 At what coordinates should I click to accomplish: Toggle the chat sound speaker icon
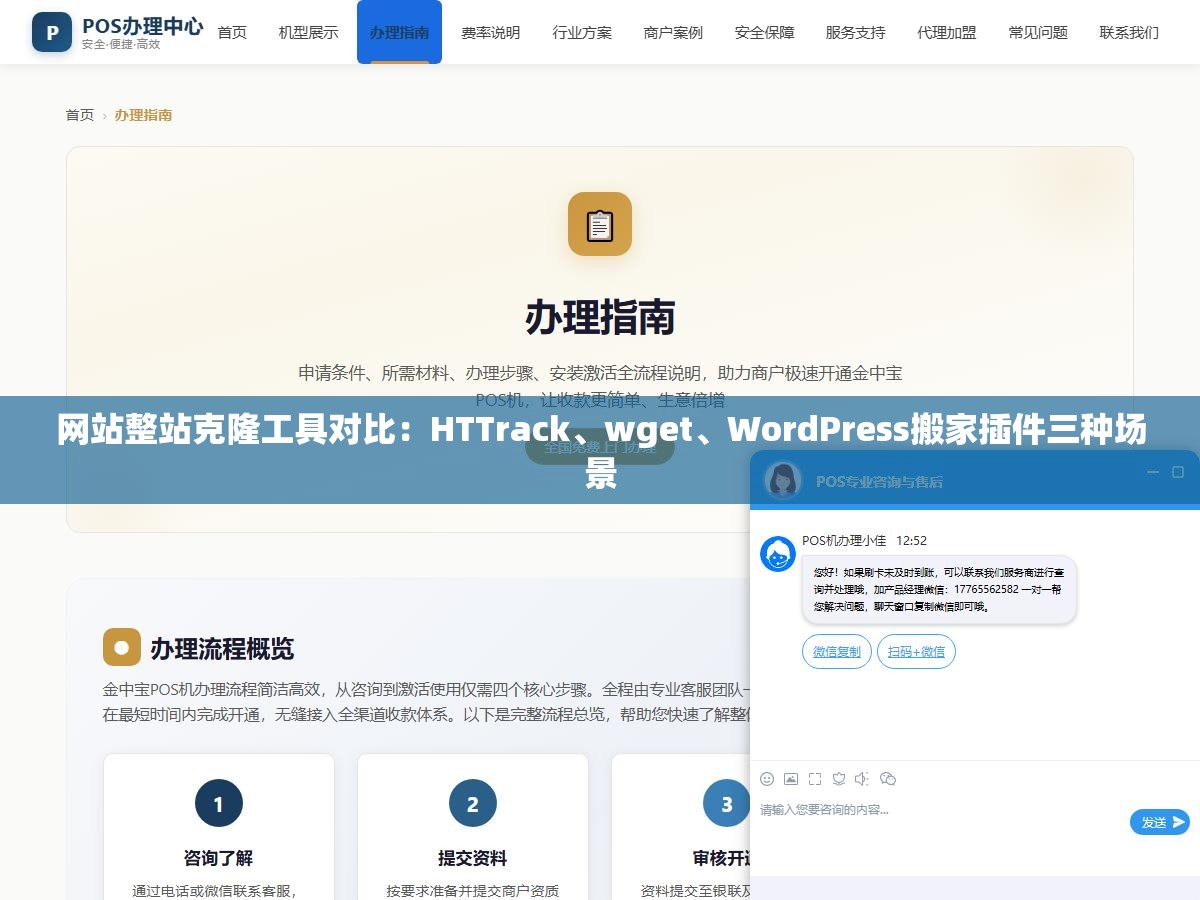point(862,778)
